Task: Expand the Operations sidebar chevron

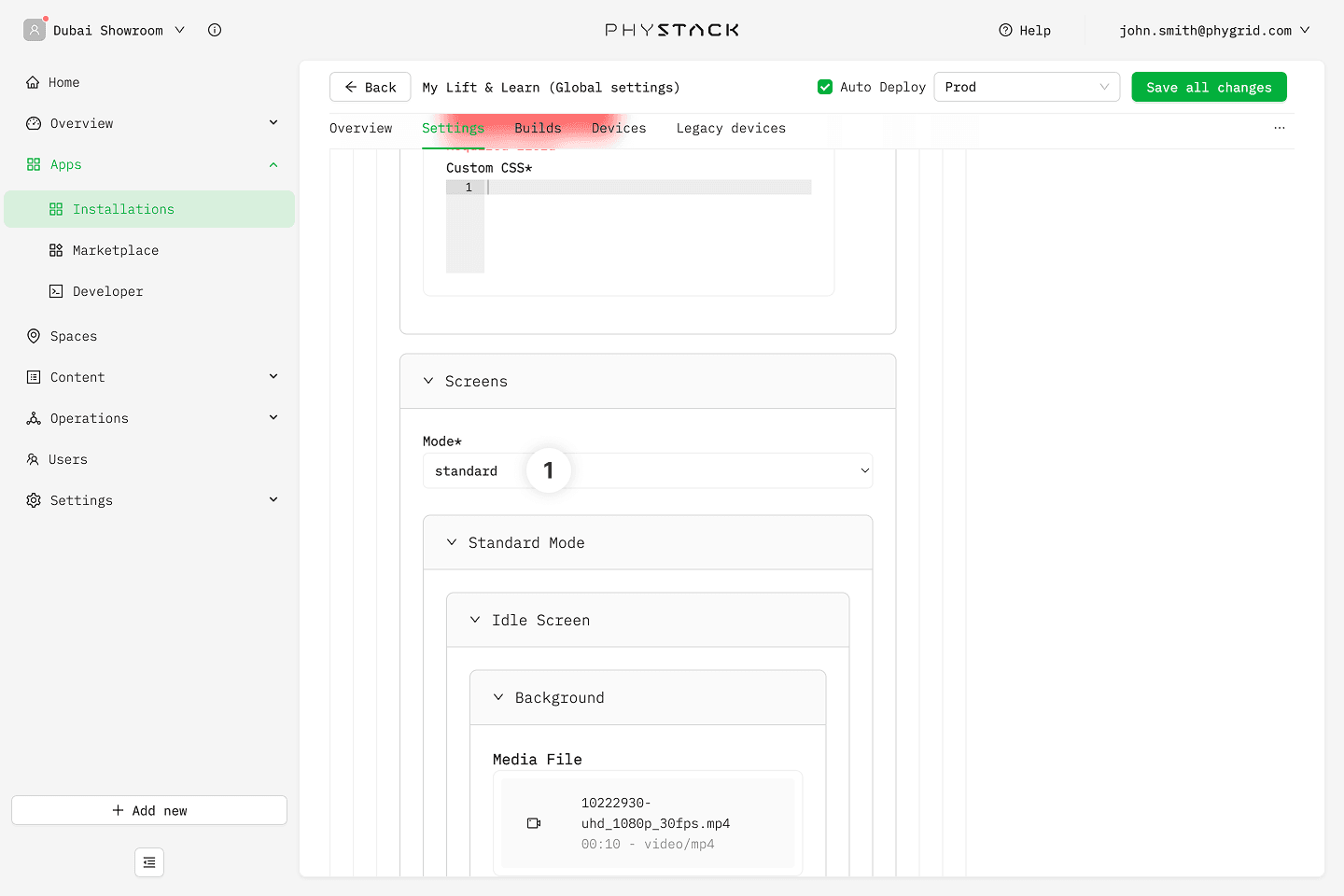Action: pos(273,417)
